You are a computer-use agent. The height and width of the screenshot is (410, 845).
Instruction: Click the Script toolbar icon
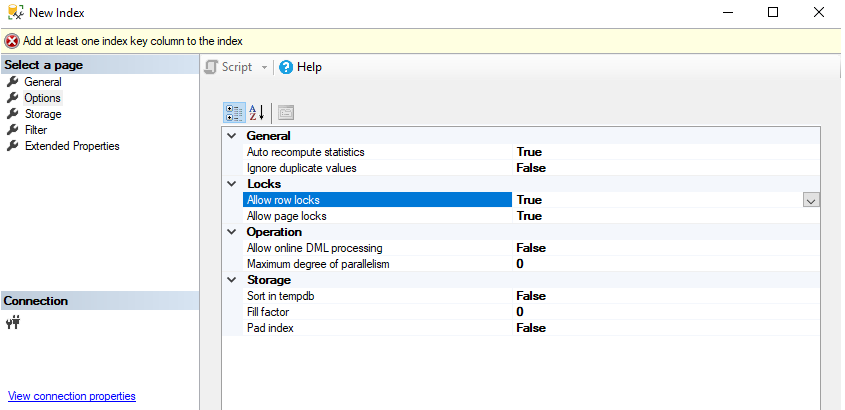click(211, 67)
